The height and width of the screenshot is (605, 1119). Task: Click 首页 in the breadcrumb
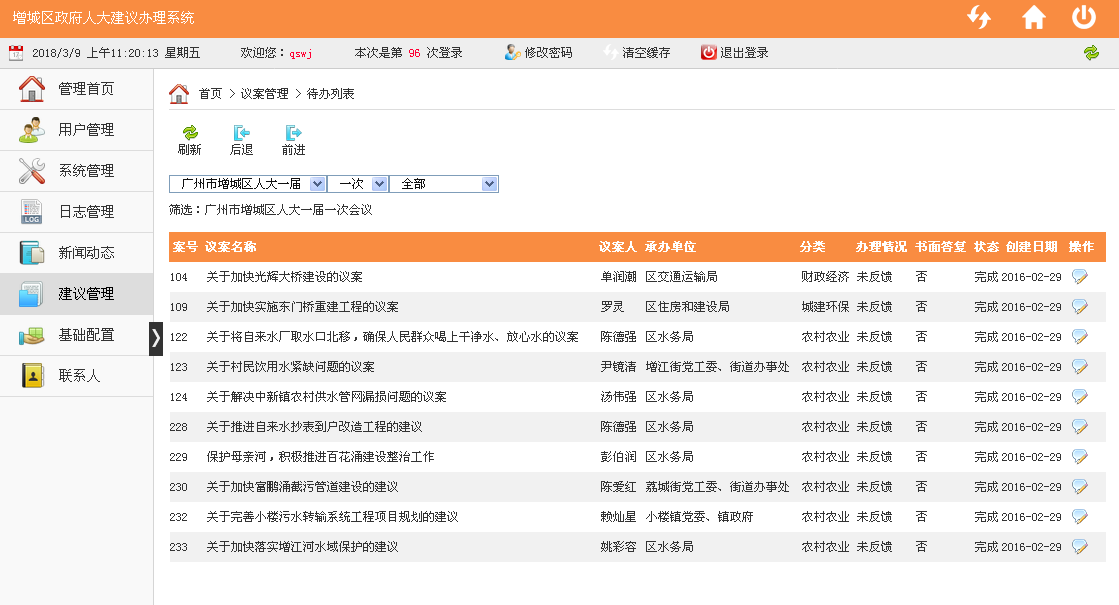coord(211,94)
